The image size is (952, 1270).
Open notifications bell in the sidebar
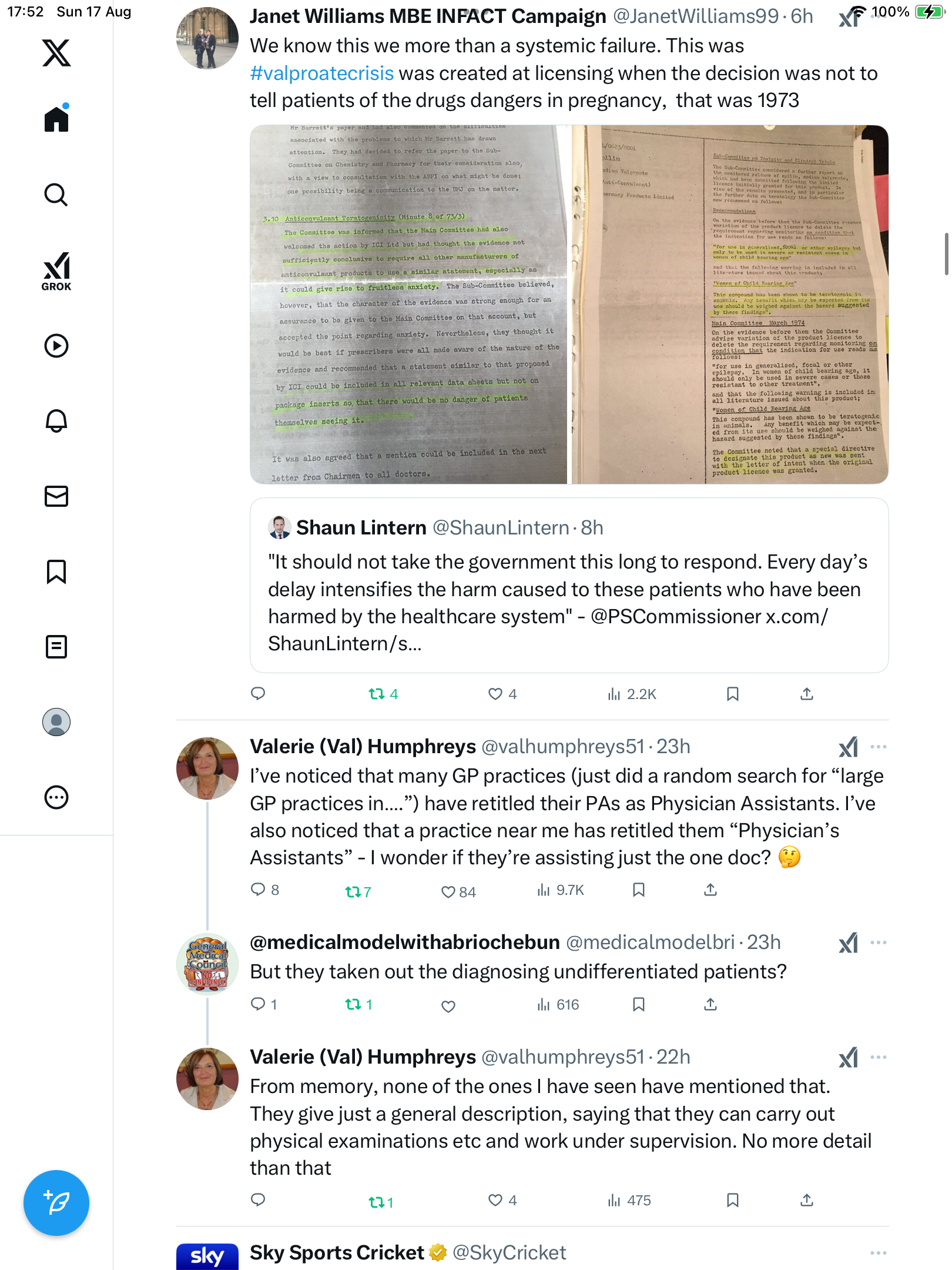coord(56,420)
